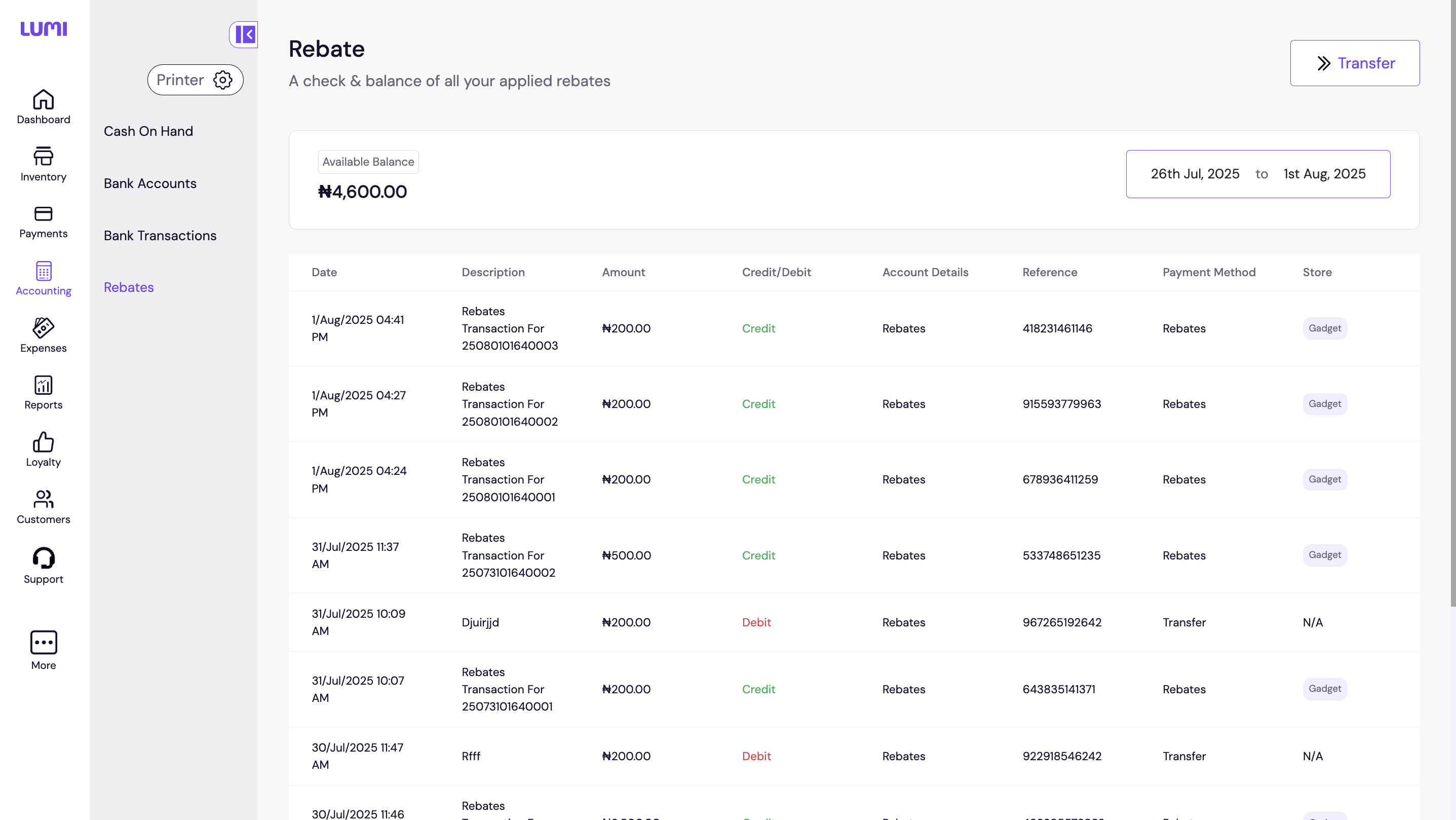
Task: Select Cash On Hand menu item
Action: (x=148, y=131)
